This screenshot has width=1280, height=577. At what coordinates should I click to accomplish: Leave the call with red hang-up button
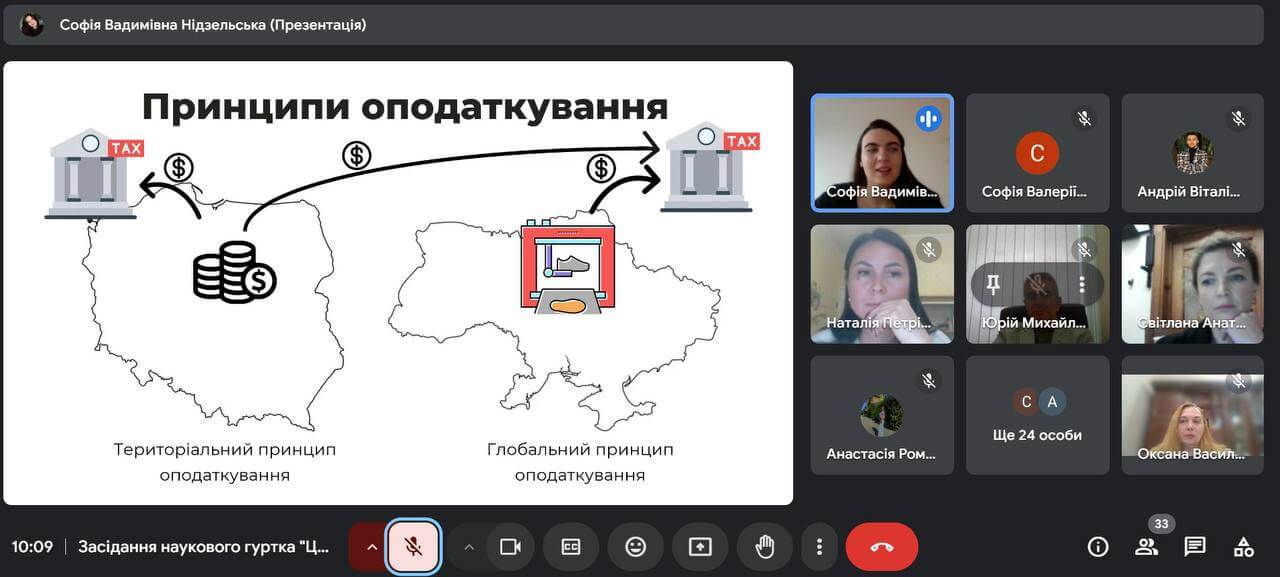(881, 547)
